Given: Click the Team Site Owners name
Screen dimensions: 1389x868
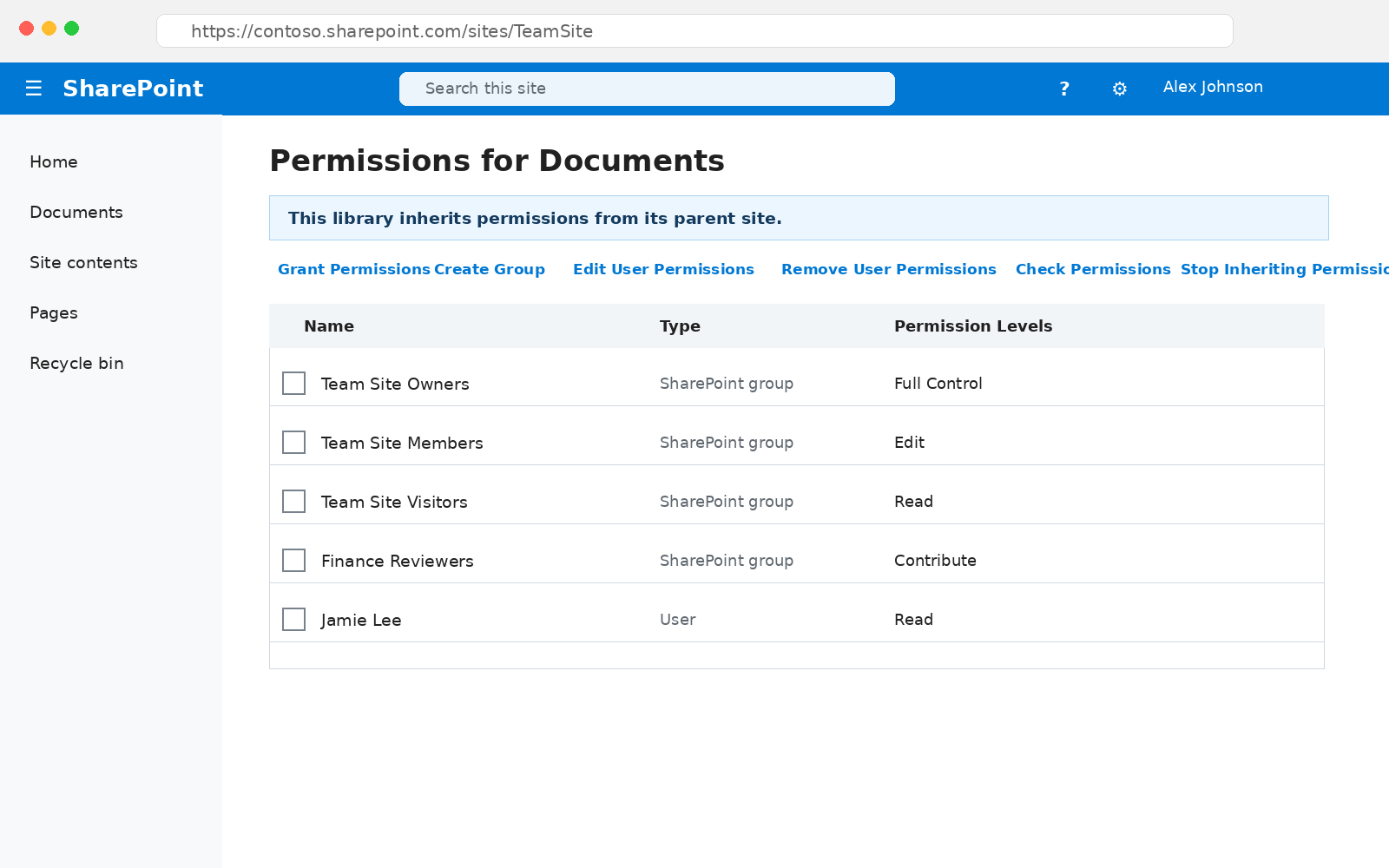Looking at the screenshot, I should tap(395, 384).
